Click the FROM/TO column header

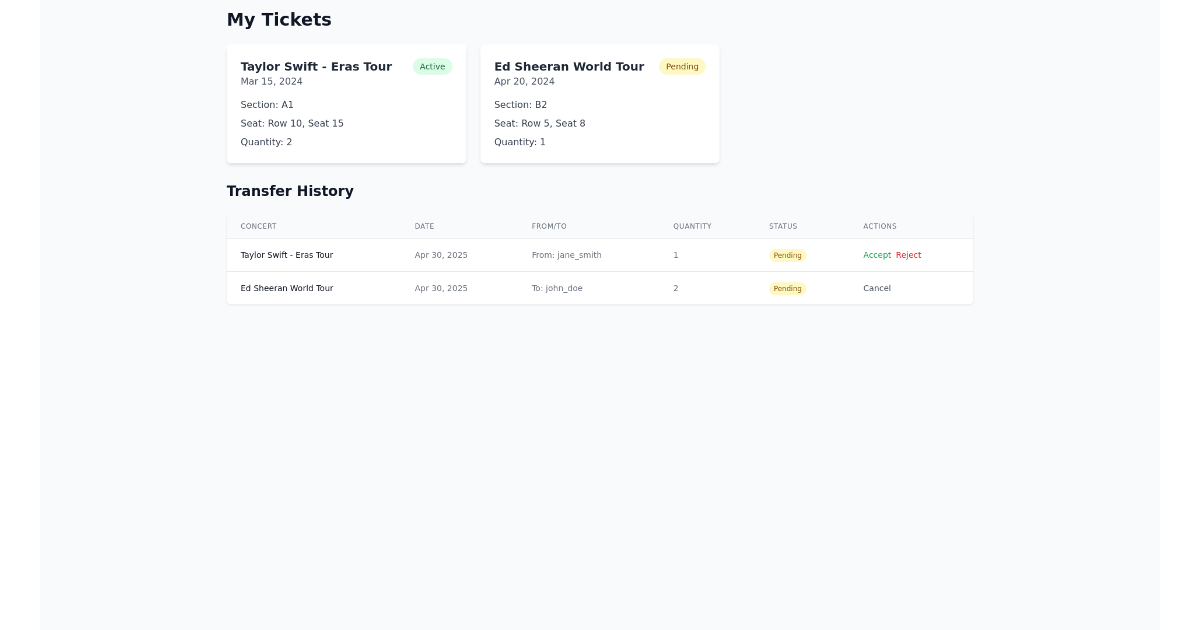tap(549, 226)
